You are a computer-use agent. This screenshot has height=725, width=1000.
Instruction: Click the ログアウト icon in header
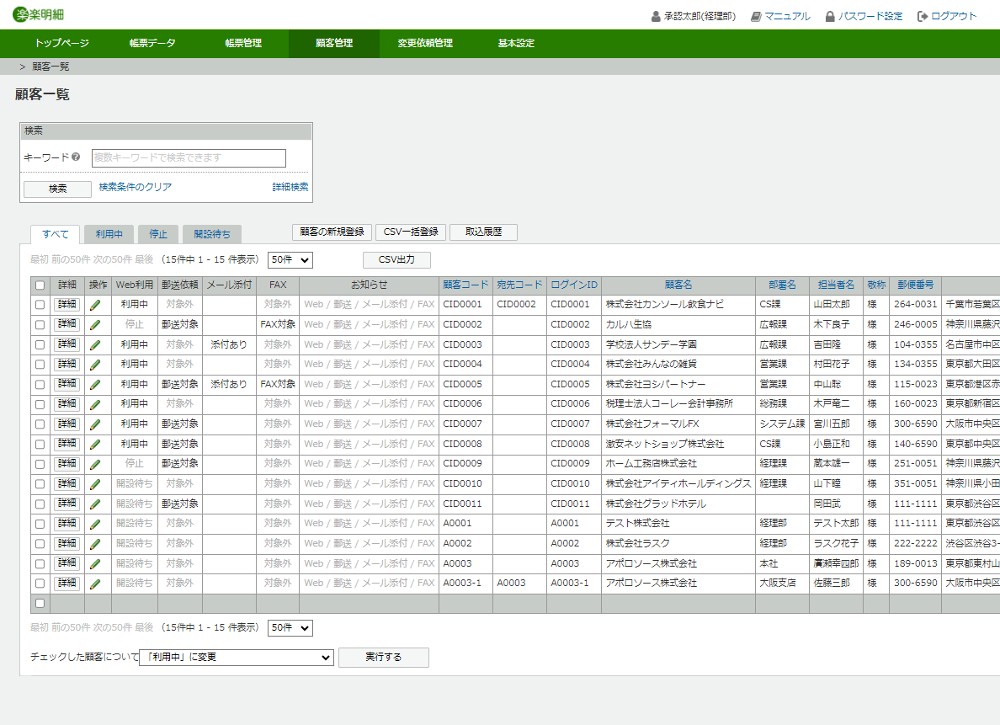click(922, 16)
